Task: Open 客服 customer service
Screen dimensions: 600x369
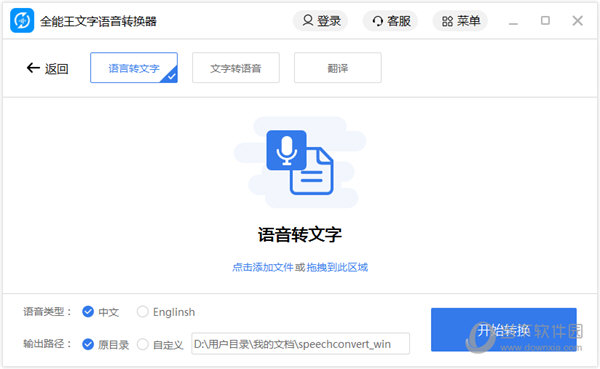Action: (390, 21)
